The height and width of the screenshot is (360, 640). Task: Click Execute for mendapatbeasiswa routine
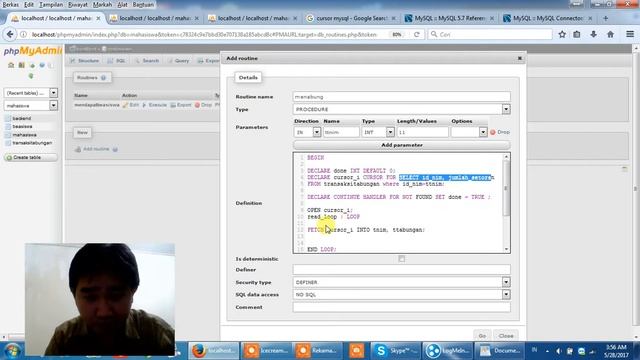tap(154, 105)
